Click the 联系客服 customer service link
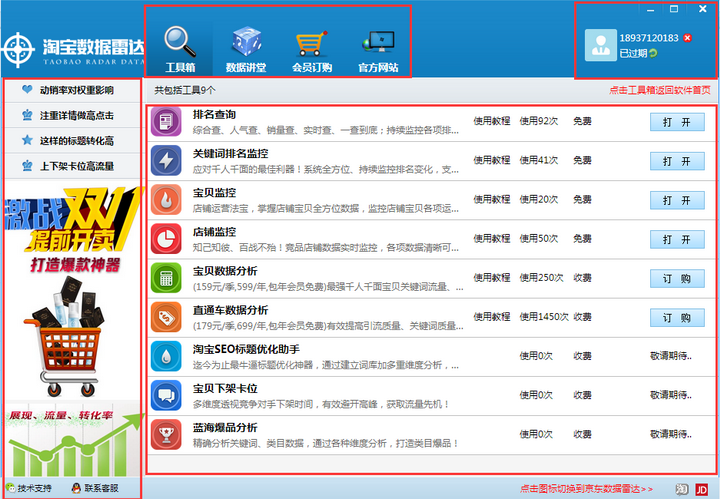The height and width of the screenshot is (499, 720). click(95, 488)
